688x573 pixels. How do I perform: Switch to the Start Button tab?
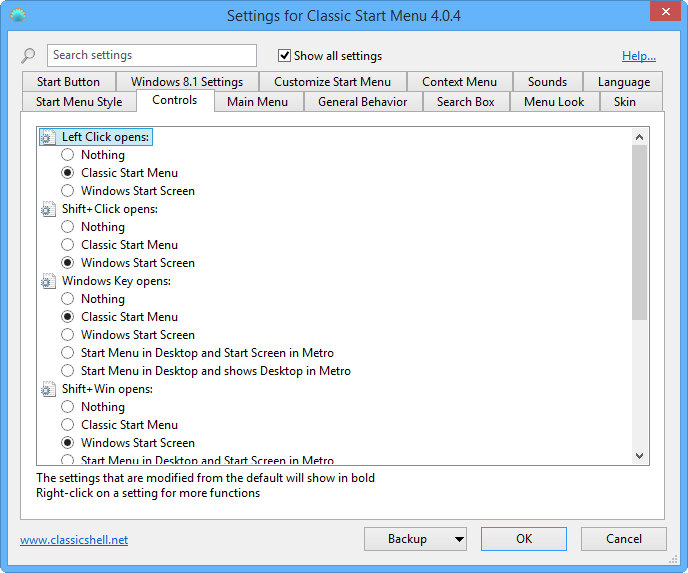[68, 82]
